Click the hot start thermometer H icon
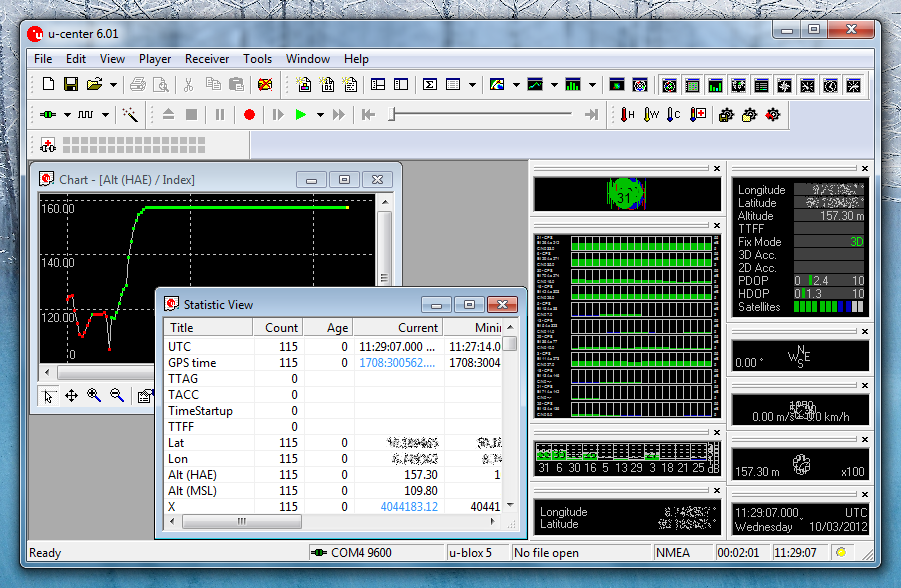This screenshot has width=901, height=588. (x=627, y=115)
